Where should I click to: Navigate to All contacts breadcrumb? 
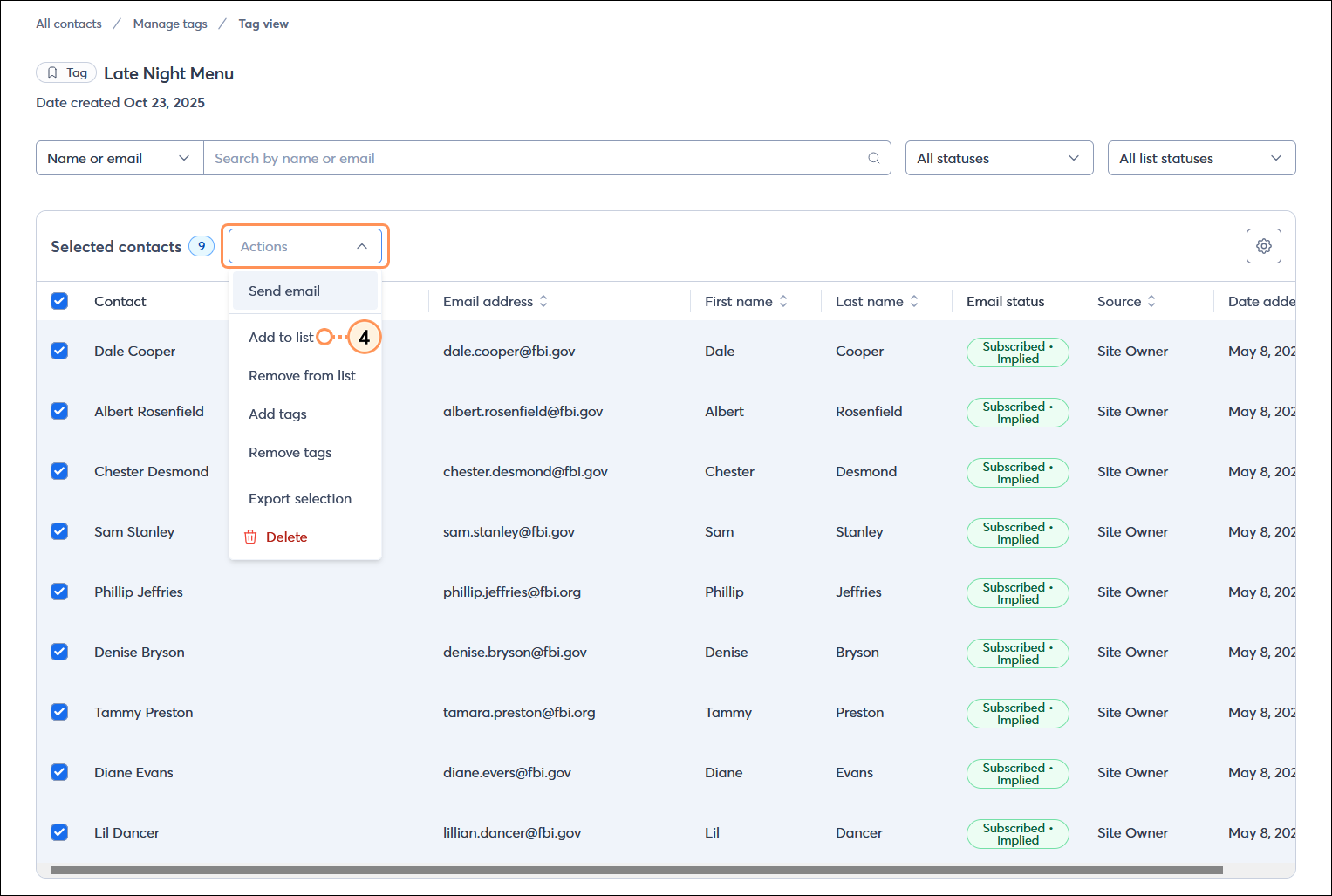pyautogui.click(x=68, y=24)
